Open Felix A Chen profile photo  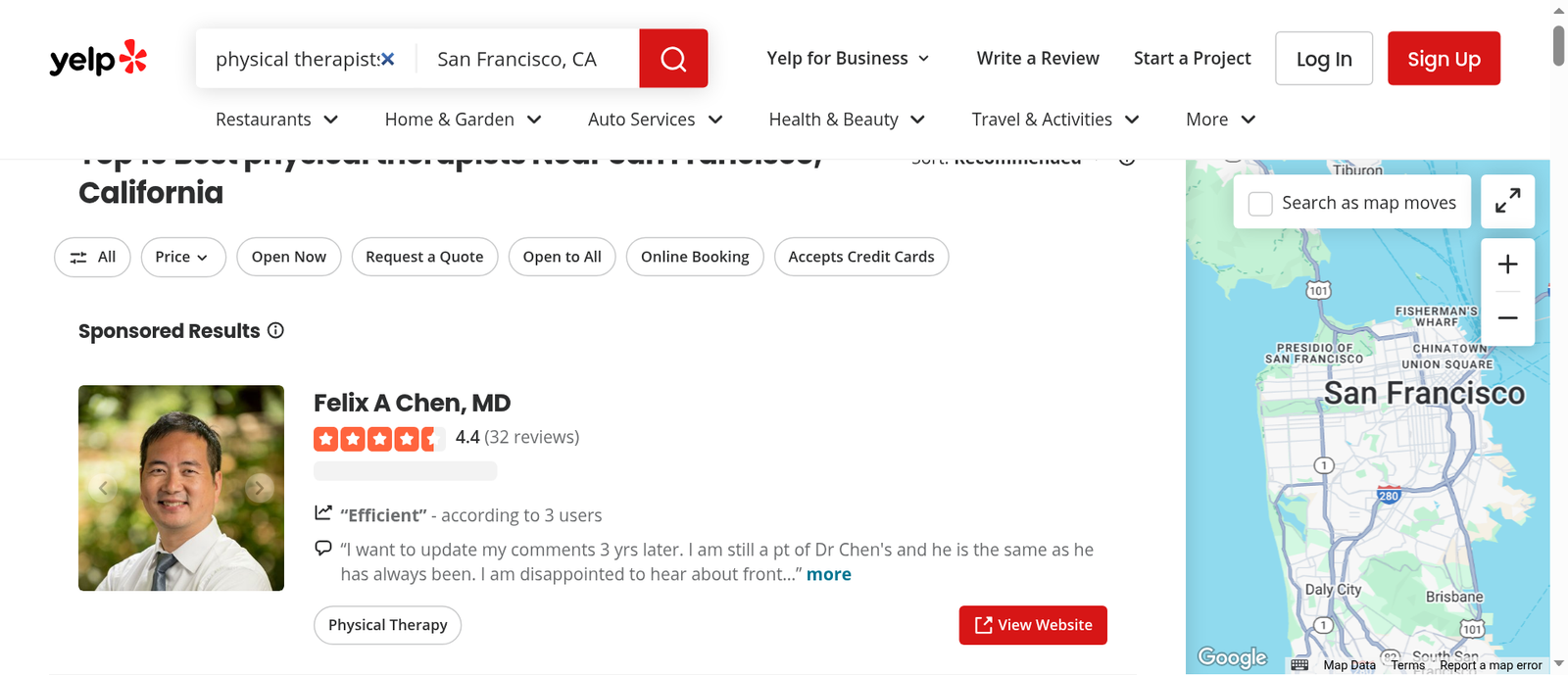coord(181,488)
